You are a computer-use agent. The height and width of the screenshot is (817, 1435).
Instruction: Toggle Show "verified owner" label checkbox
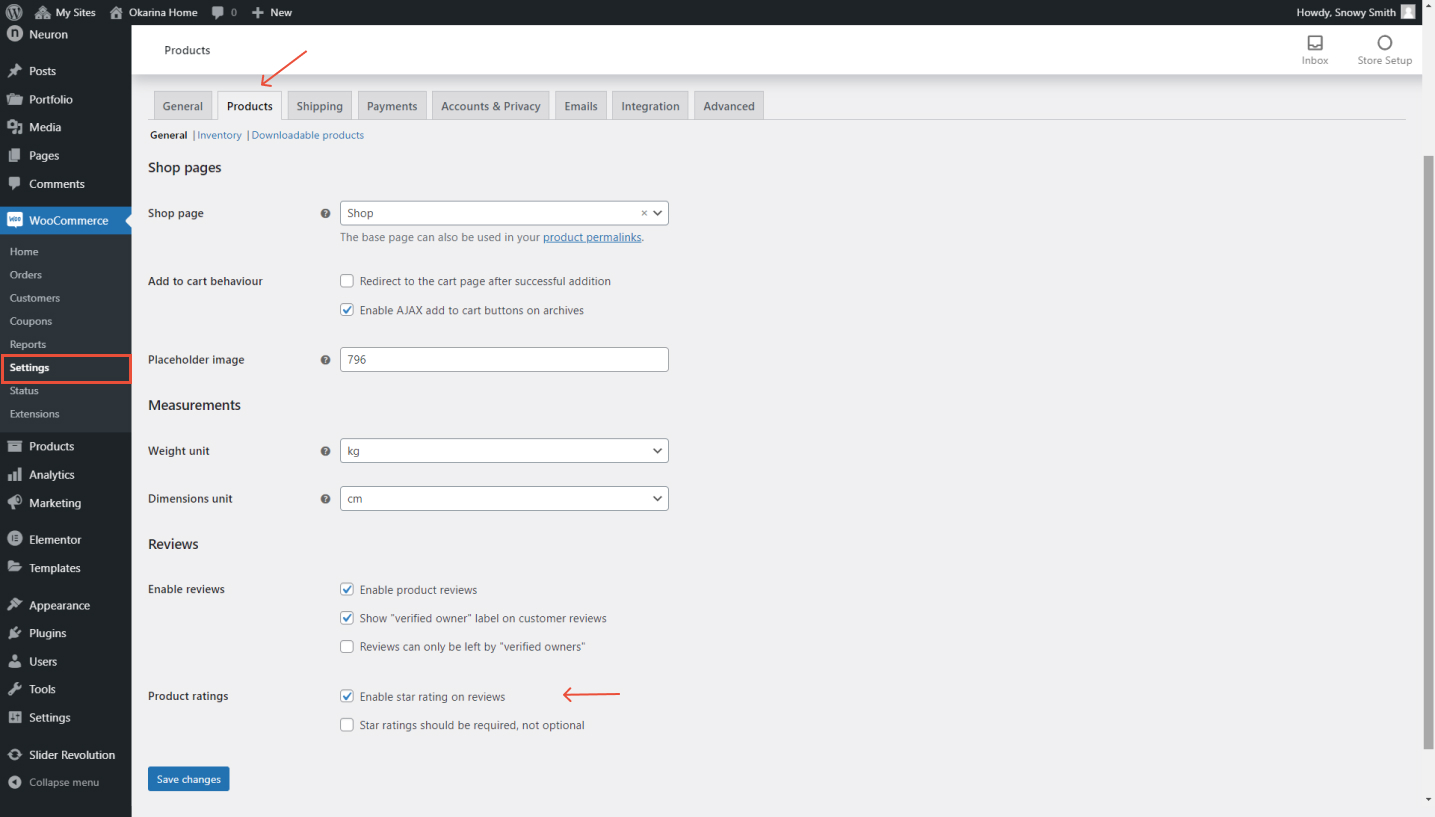(x=347, y=618)
